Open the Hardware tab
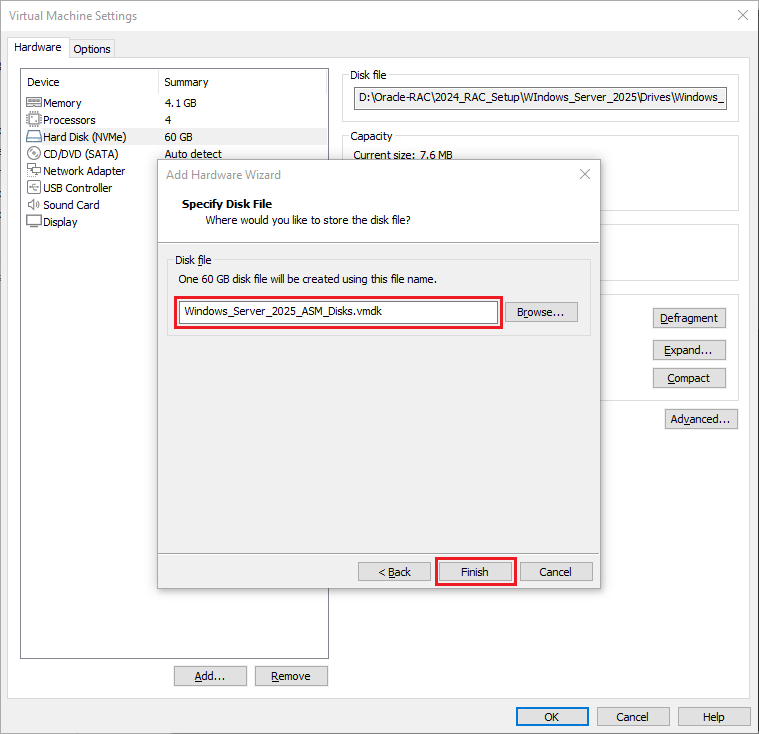The width and height of the screenshot is (759, 734). coord(38,48)
